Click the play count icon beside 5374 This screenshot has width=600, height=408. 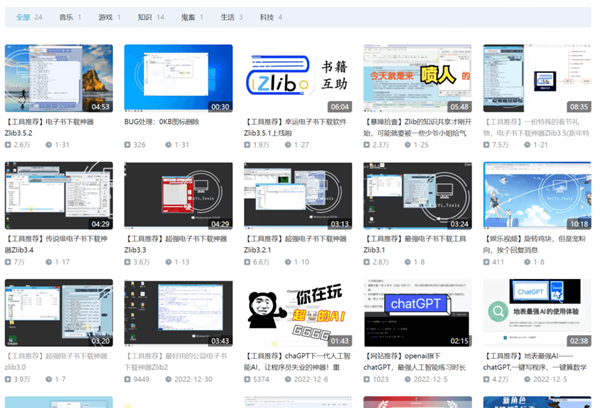(247, 379)
